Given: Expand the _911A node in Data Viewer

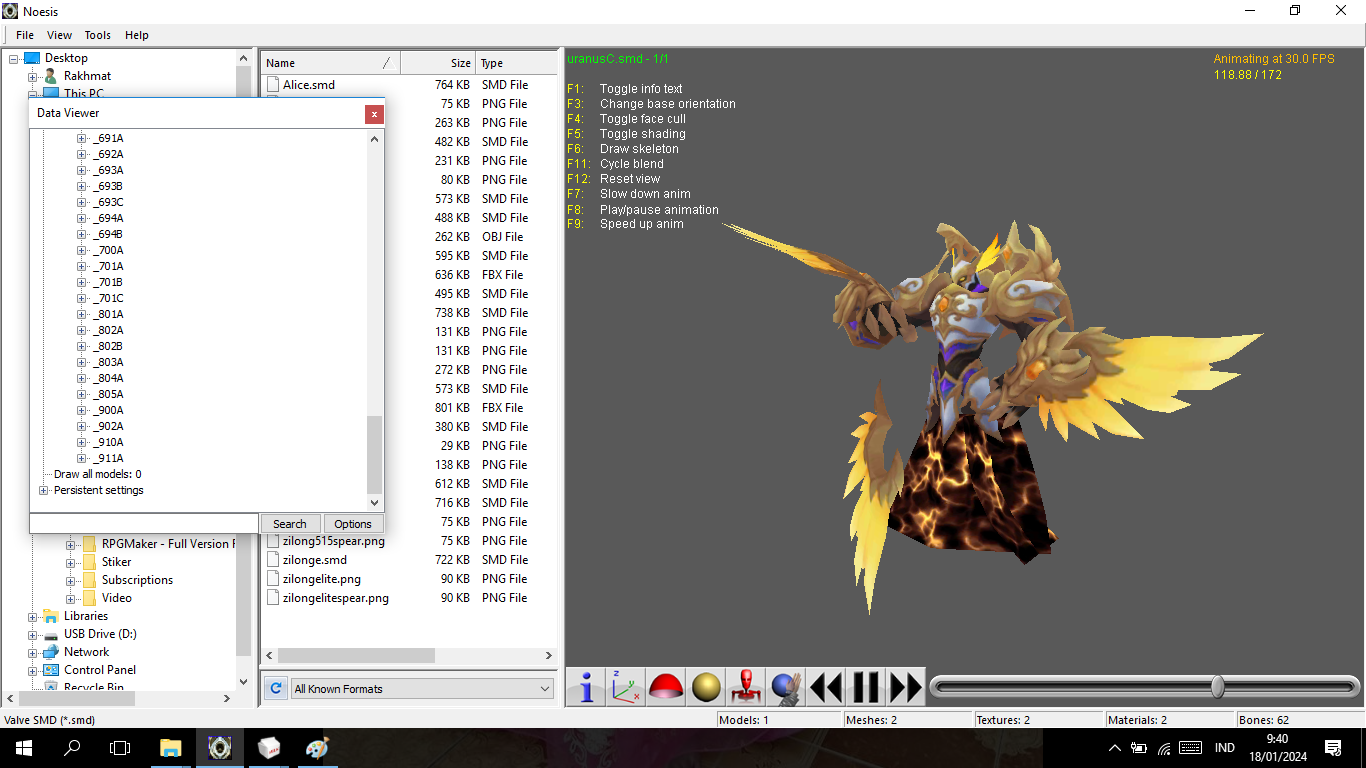Looking at the screenshot, I should [x=82, y=458].
